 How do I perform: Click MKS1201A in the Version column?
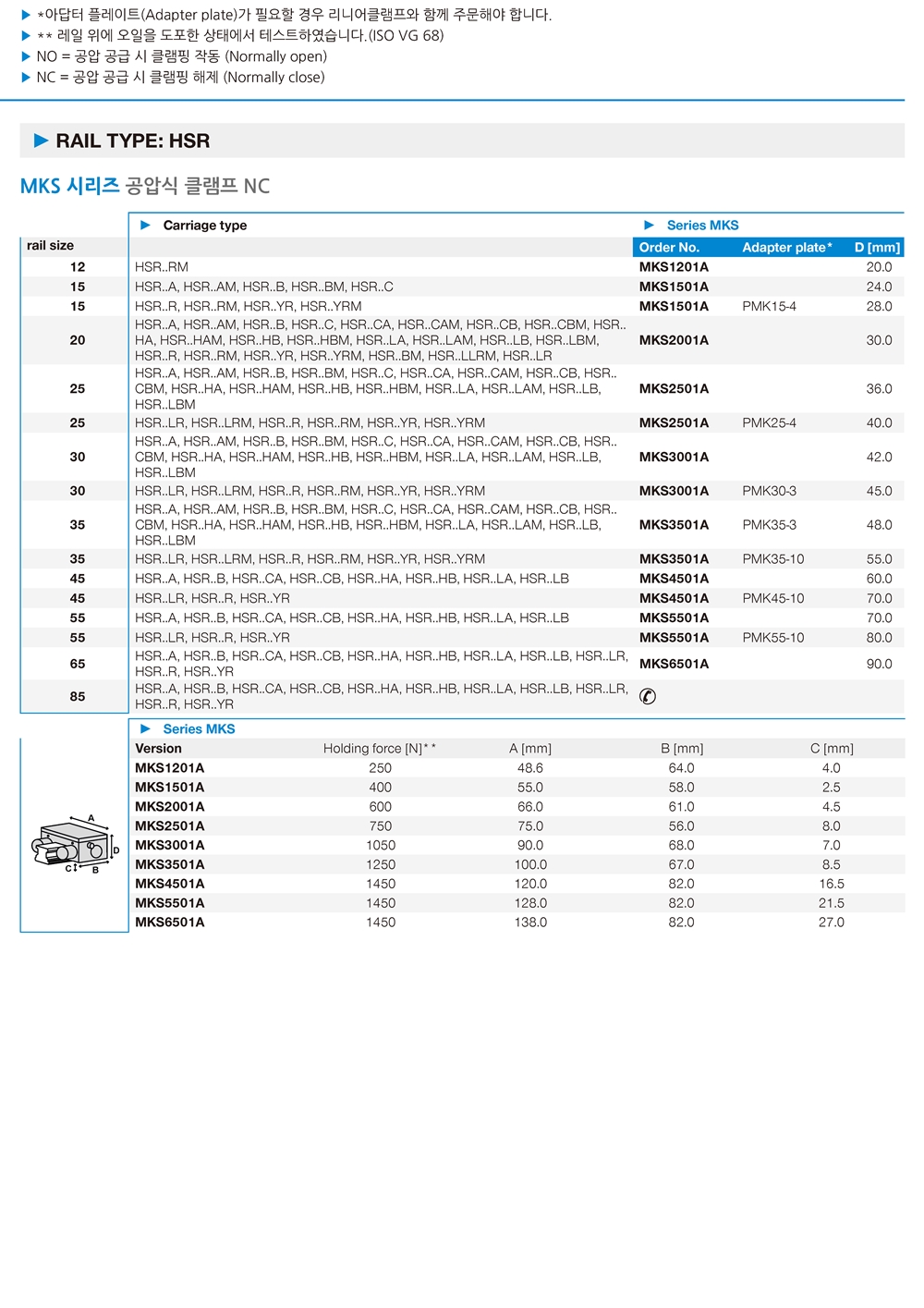pyautogui.click(x=170, y=768)
